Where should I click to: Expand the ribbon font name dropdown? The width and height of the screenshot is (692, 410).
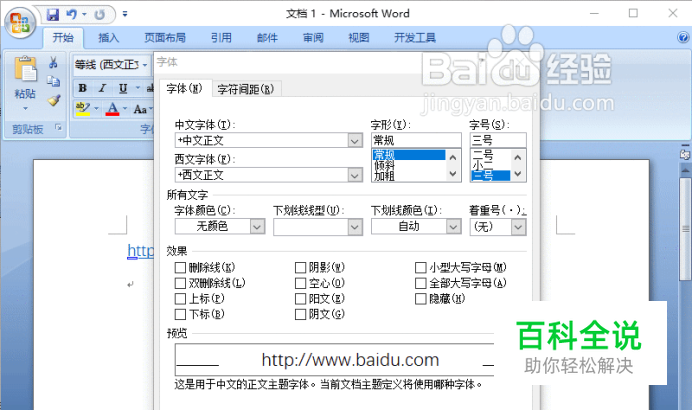pyautogui.click(x=144, y=65)
